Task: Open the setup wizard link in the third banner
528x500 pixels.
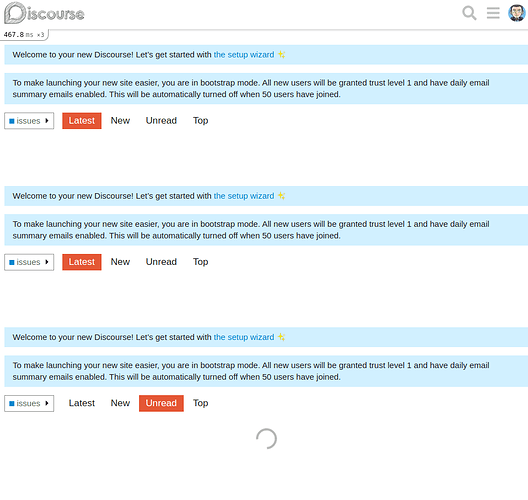Action: point(244,337)
